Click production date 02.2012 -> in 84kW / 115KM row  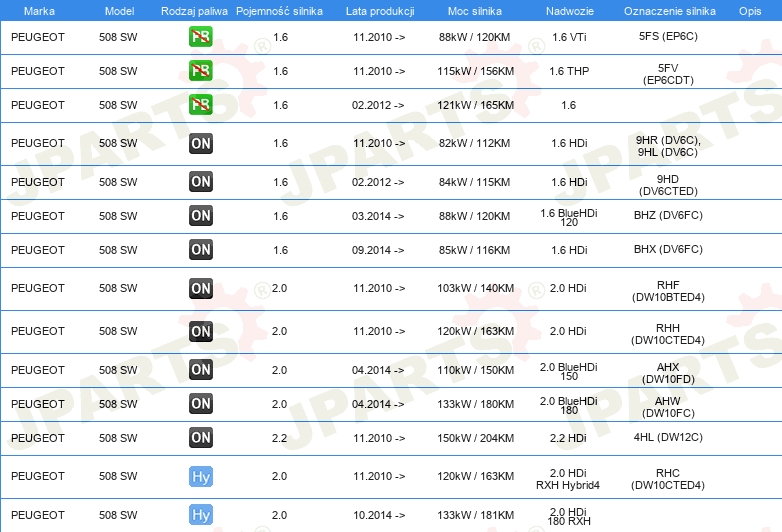point(378,182)
